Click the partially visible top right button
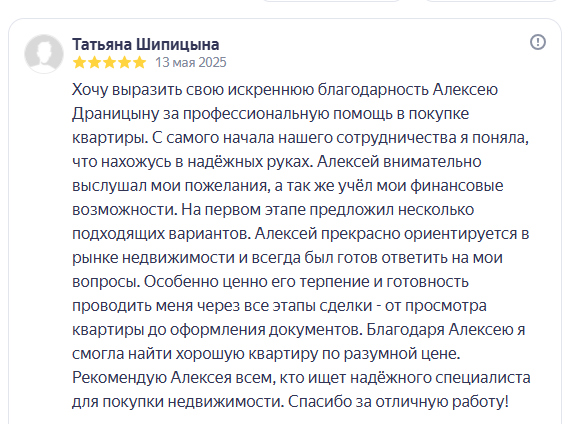 click(491, 1)
